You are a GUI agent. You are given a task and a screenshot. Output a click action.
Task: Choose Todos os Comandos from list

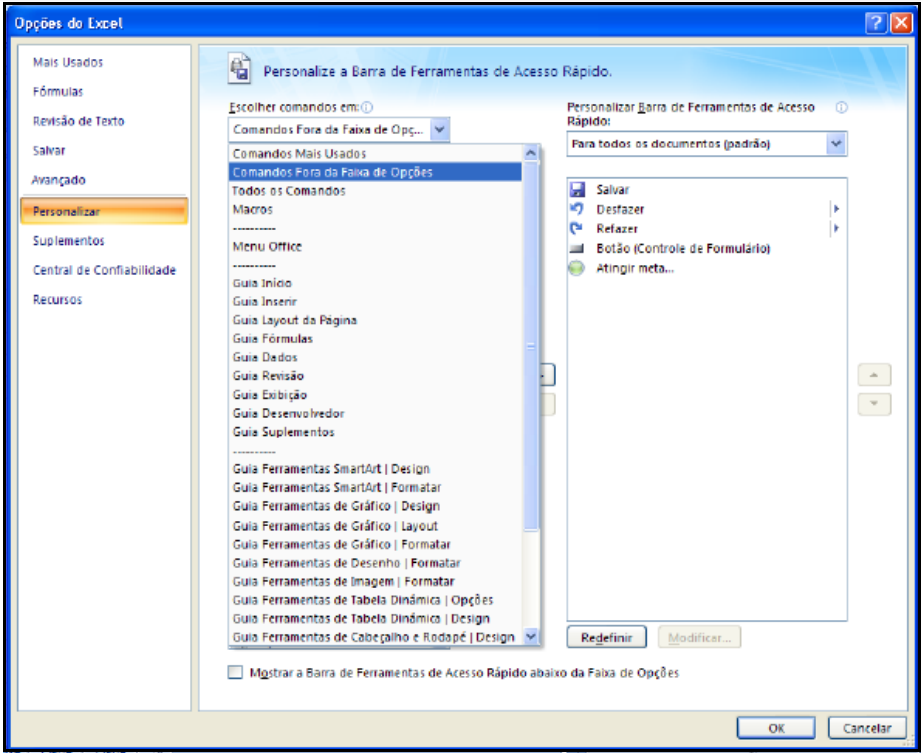click(289, 191)
